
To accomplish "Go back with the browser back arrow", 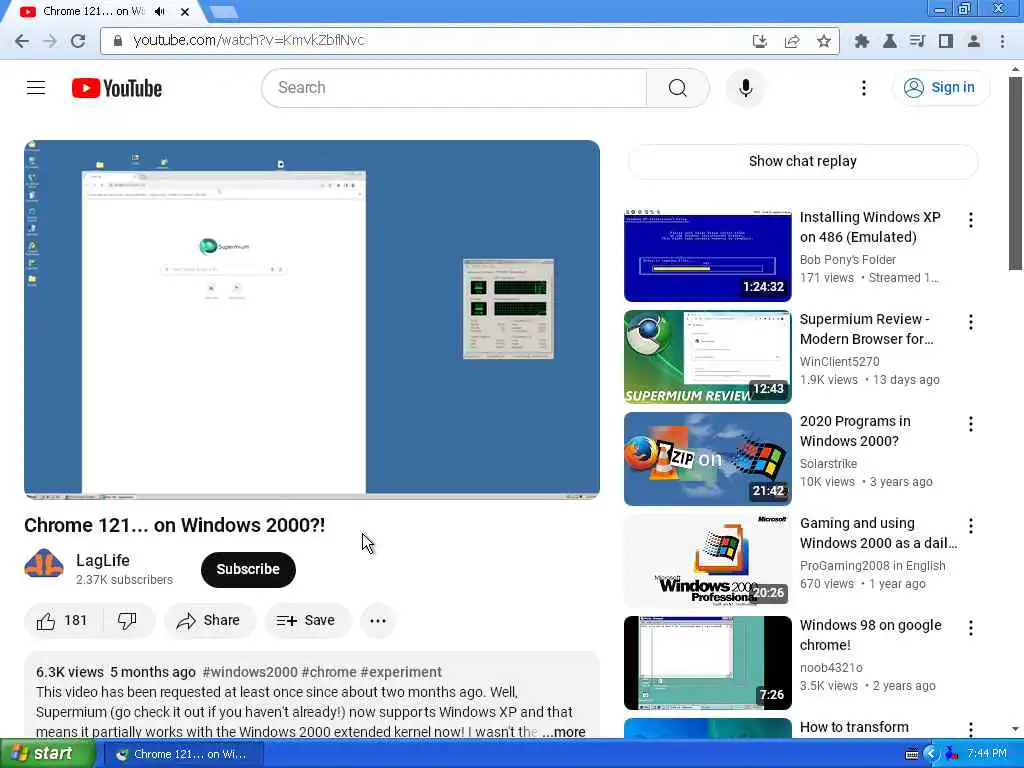I will 22,41.
